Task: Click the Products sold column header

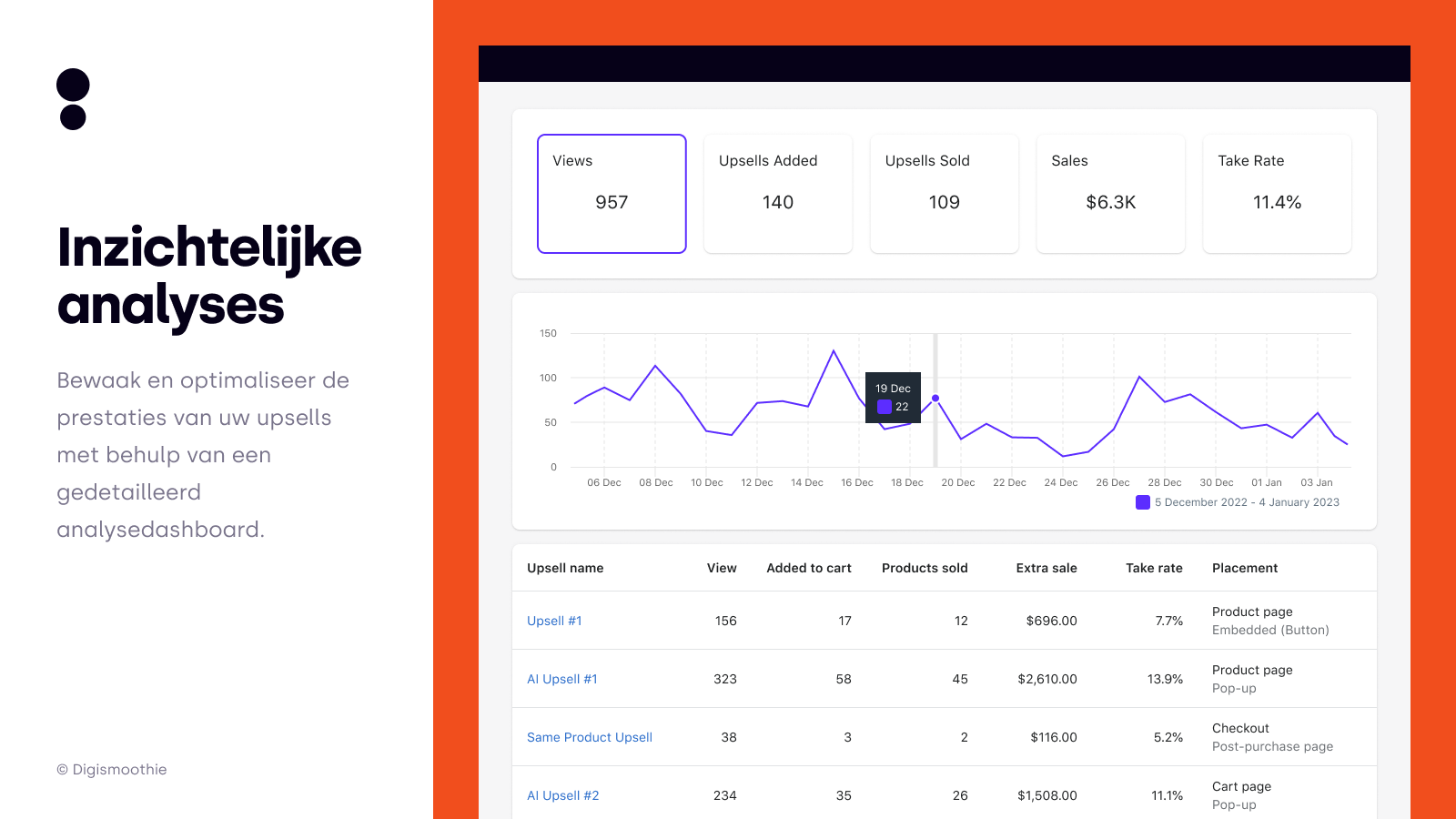Action: pos(925,568)
